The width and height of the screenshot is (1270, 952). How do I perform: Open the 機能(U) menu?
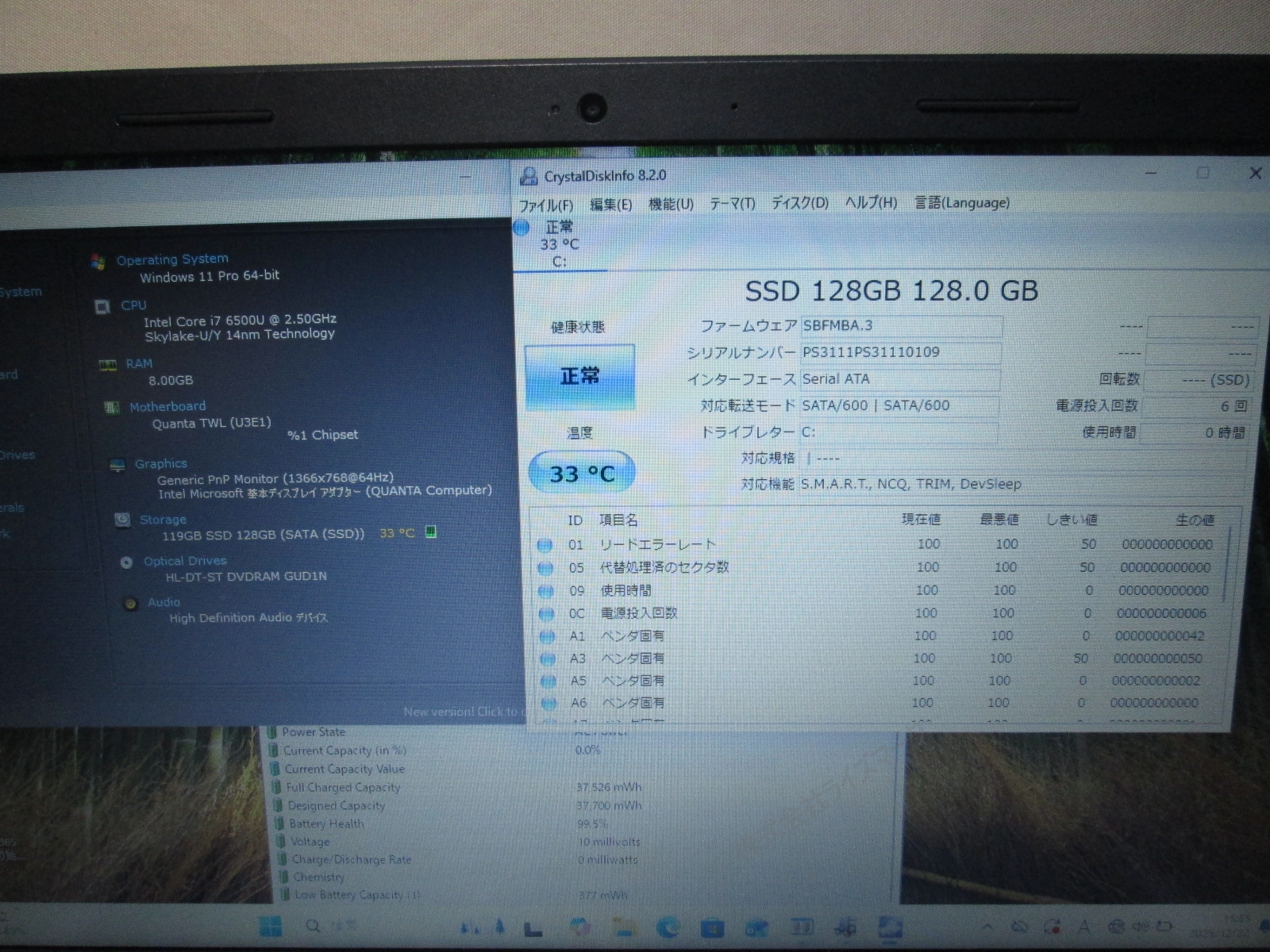click(671, 205)
